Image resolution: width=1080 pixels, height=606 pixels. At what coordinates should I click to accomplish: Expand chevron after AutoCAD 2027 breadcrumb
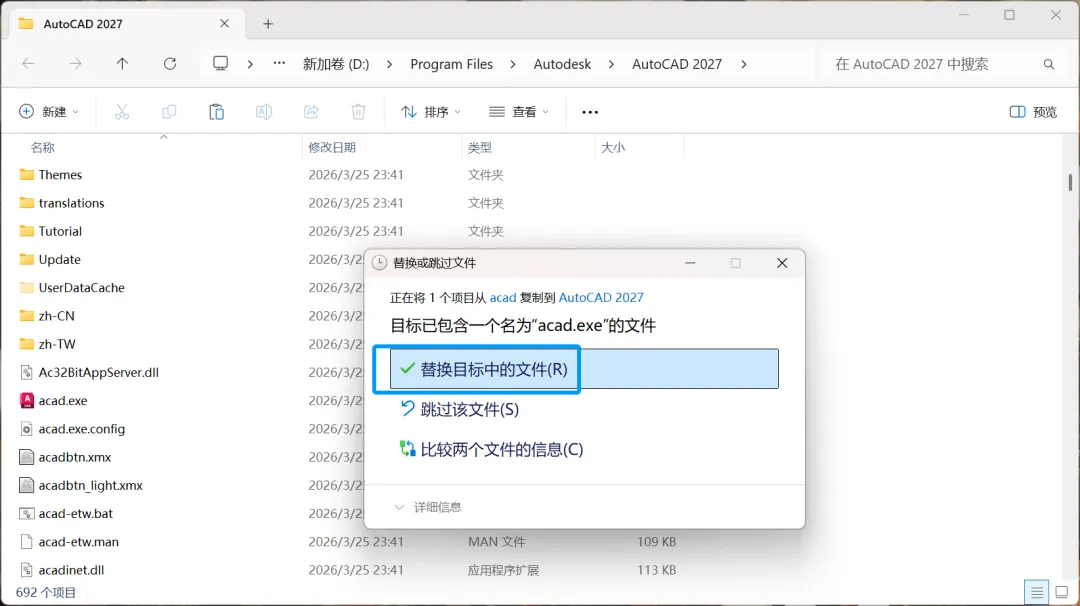coord(743,64)
